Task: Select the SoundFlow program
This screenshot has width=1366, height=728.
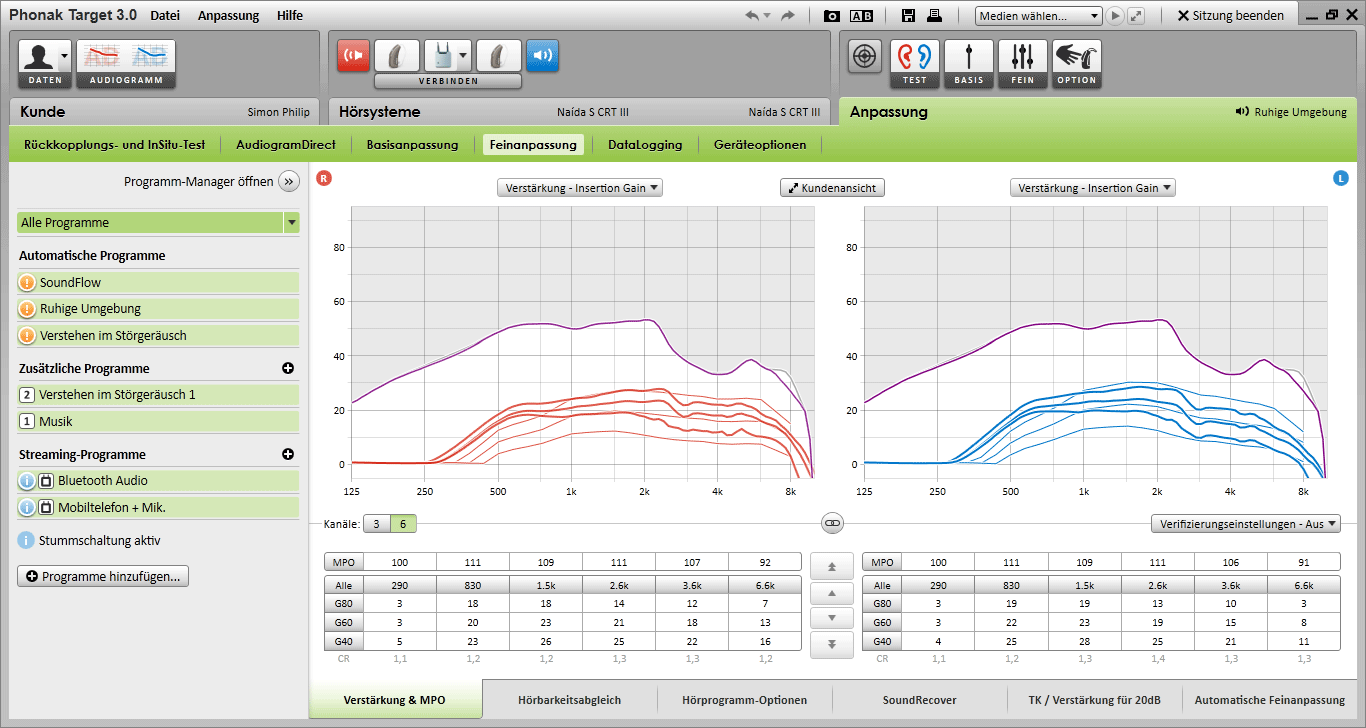Action: coord(158,282)
